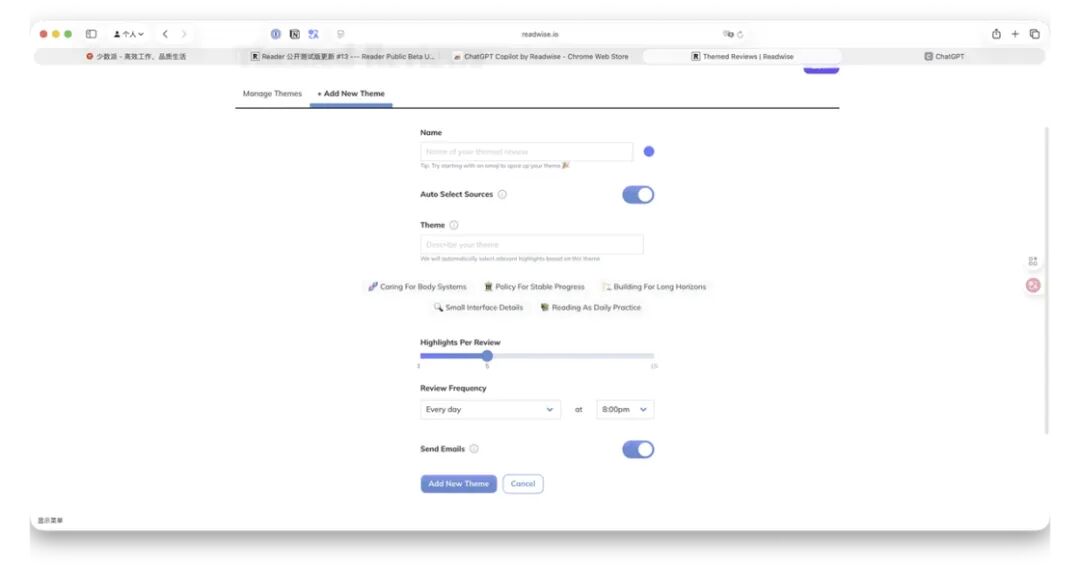Choose Small Interface Details suggestion
The image size is (1080, 570).
[478, 307]
